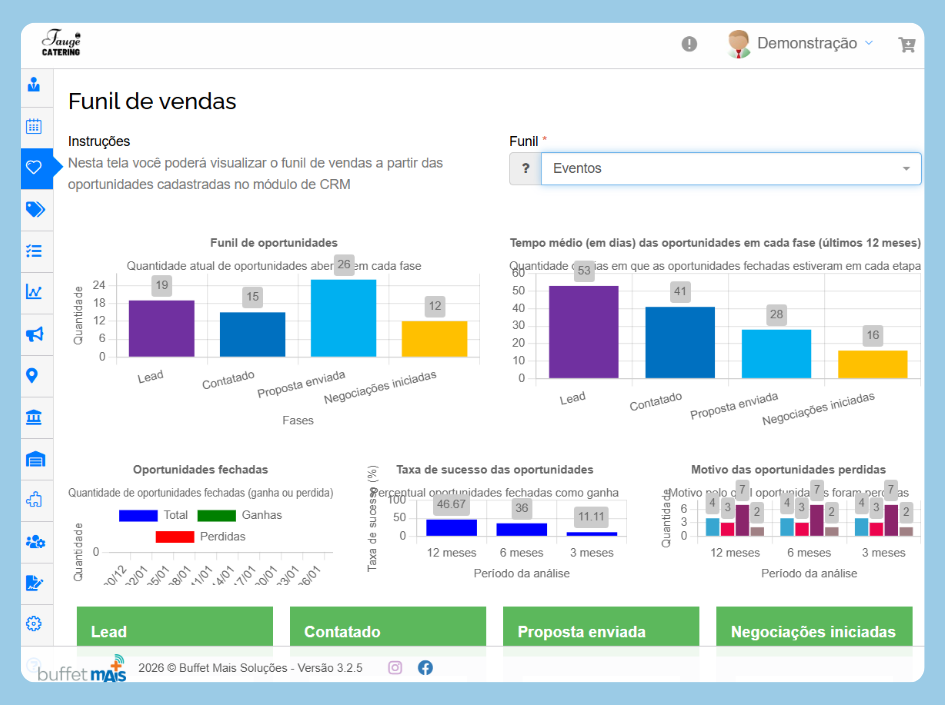This screenshot has height=705, width=945.
Task: Open the puzzle piece integrations icon
Action: [34, 499]
